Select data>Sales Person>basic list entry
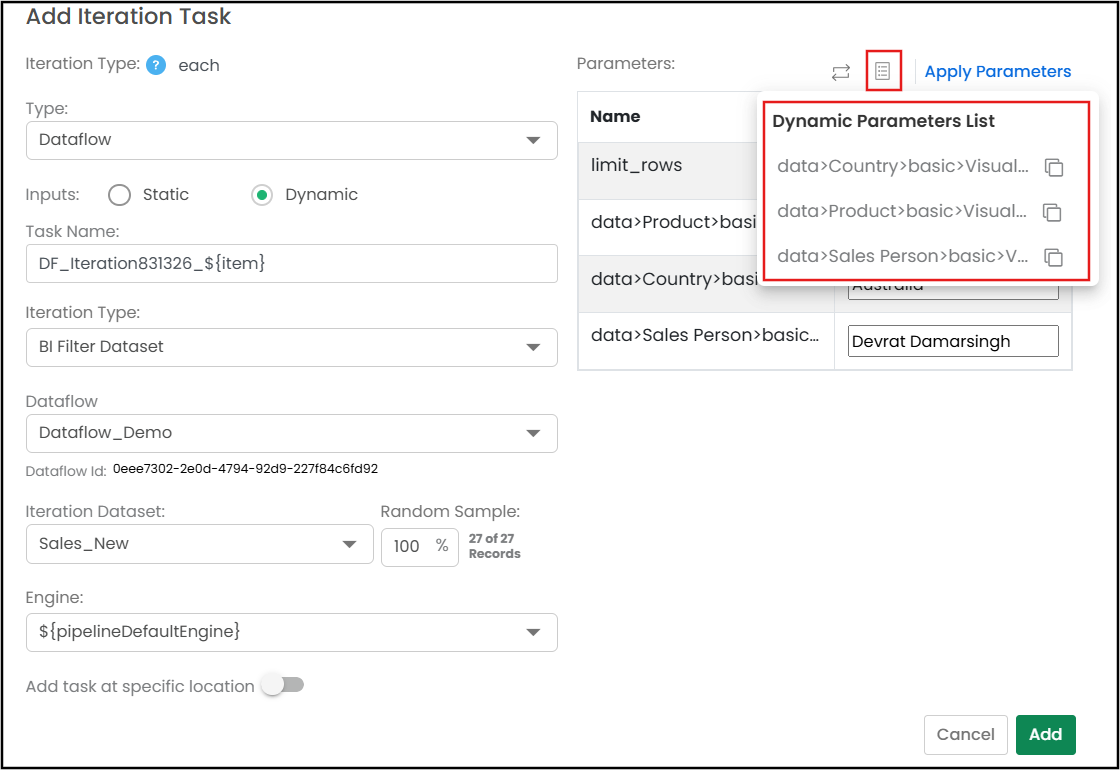This screenshot has width=1120, height=770. point(903,256)
